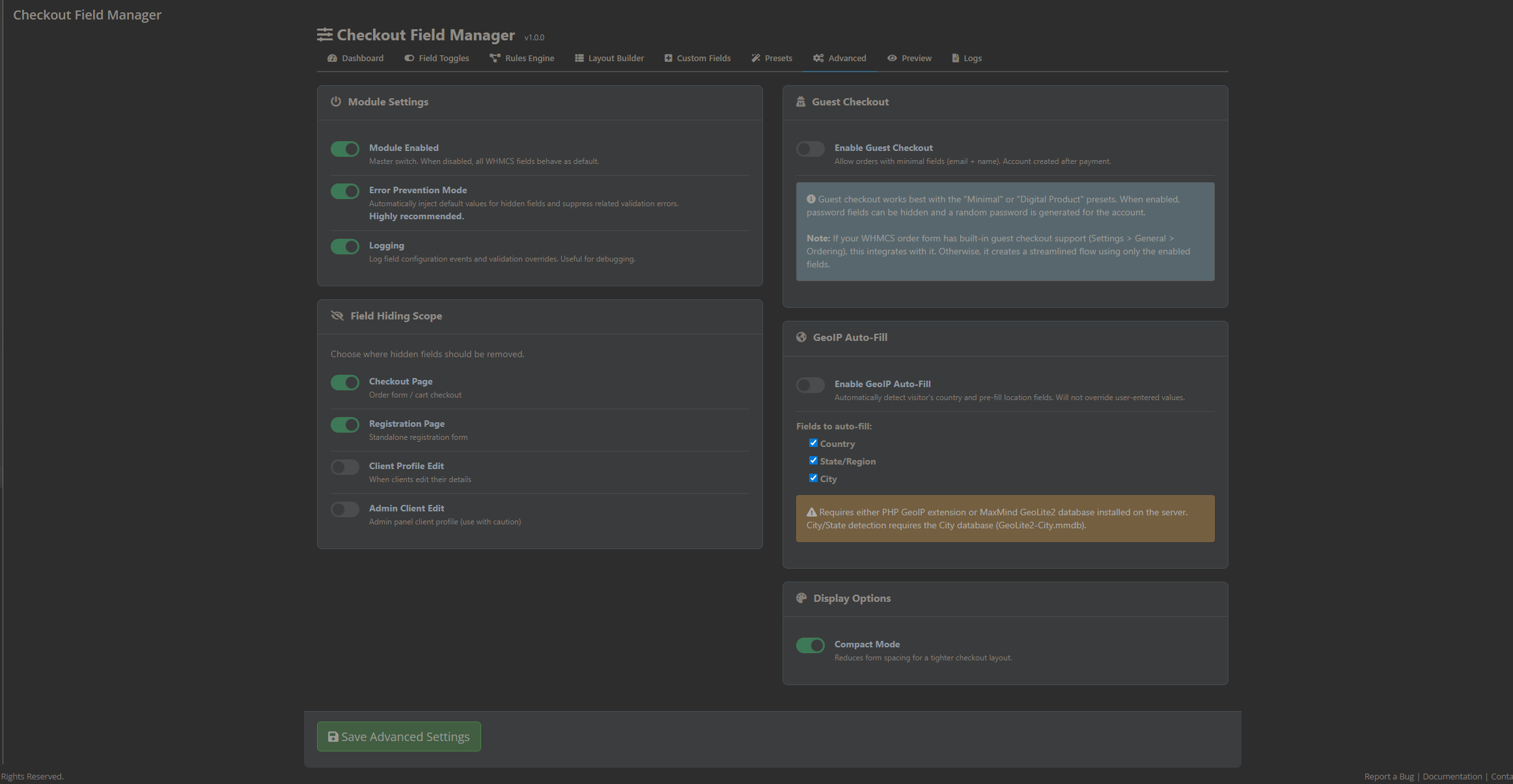Toggle Client Profile Edit scope
1513x784 pixels.
tap(344, 467)
